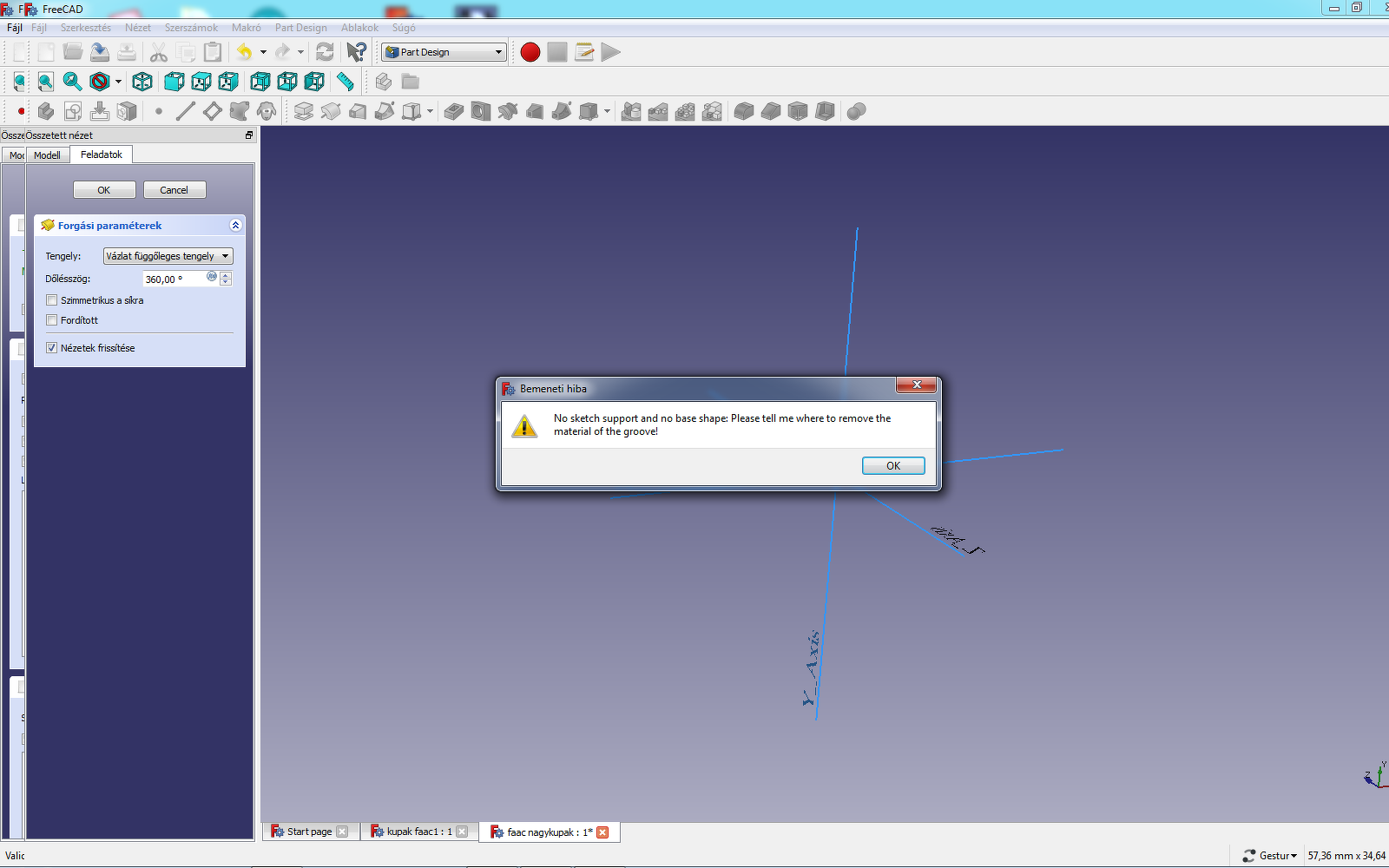Enable Szimmetrikus a síkra checkbox
Image resolution: width=1389 pixels, height=868 pixels.
point(52,300)
